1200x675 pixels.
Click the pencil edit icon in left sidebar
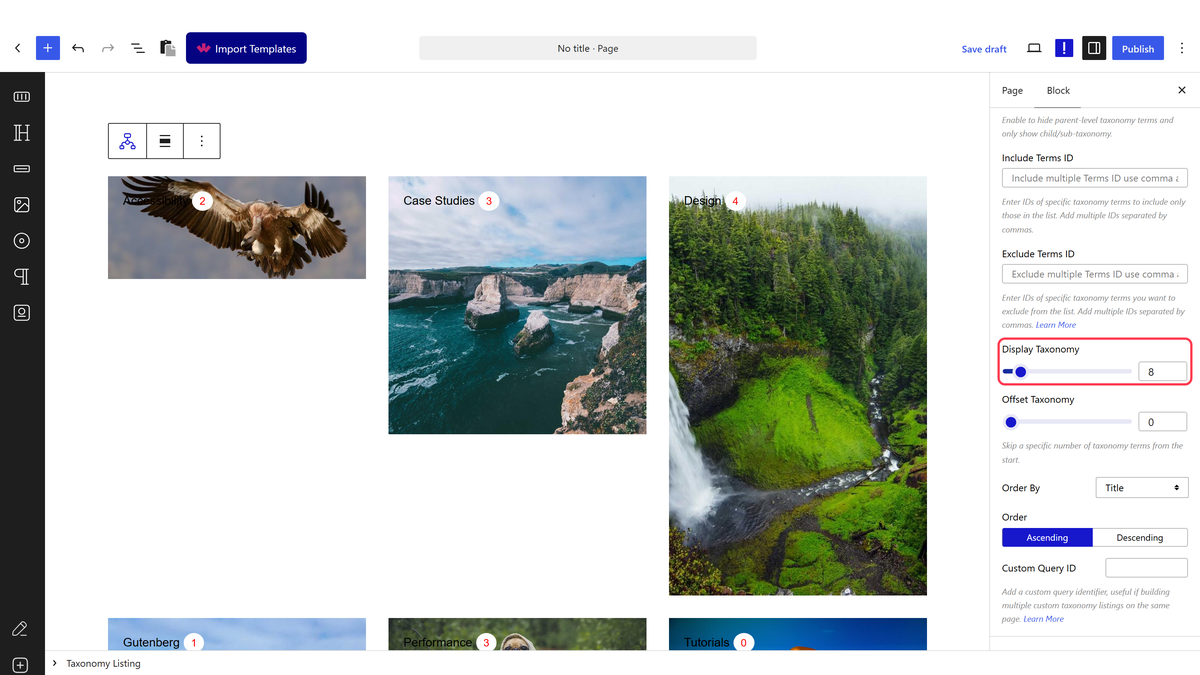20,629
